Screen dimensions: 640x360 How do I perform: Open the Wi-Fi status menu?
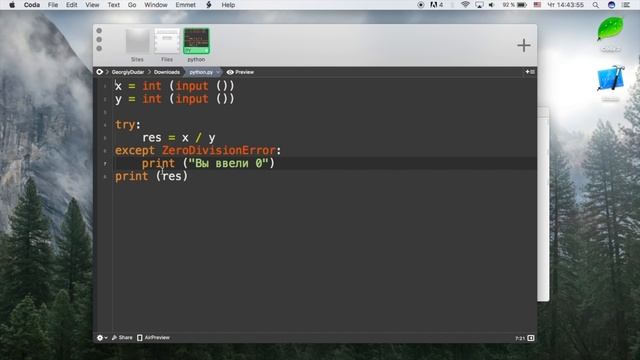coord(465,5)
